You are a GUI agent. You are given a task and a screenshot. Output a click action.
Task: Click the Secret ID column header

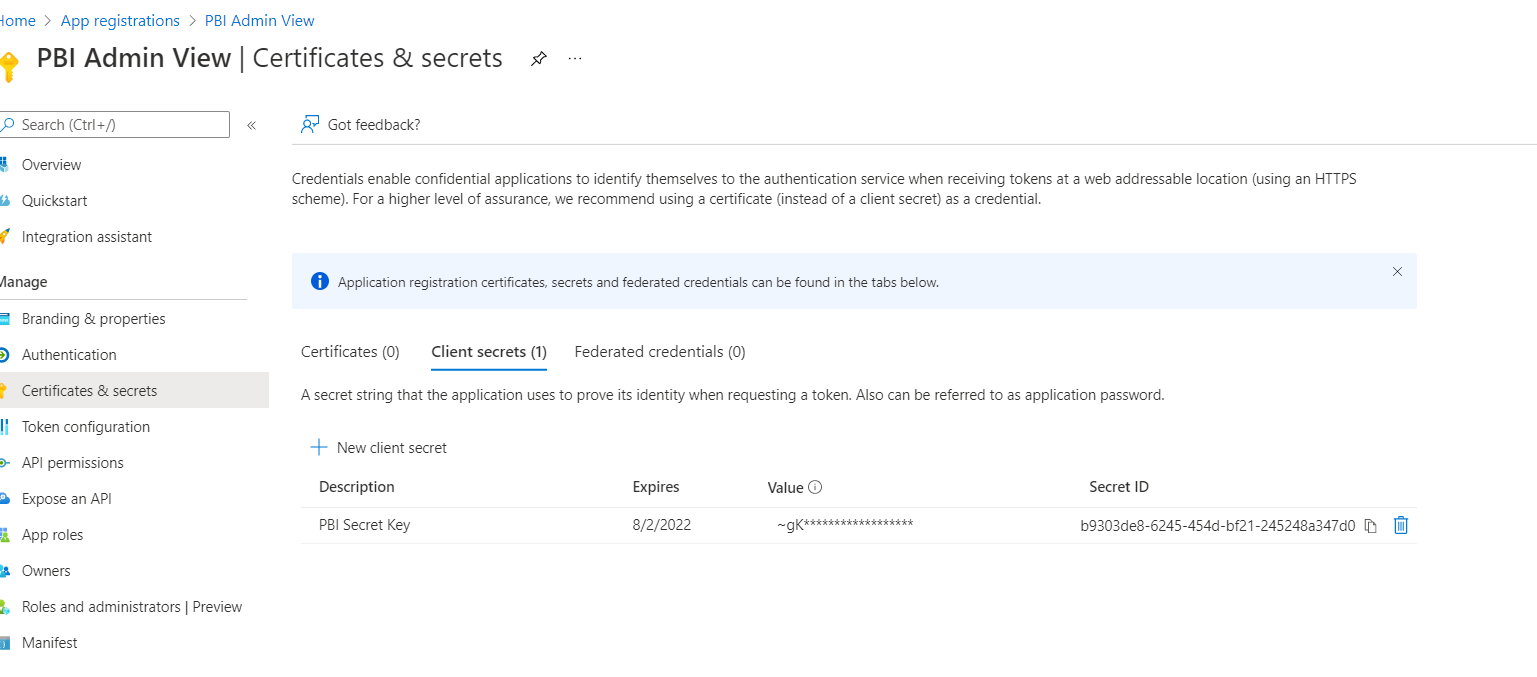[x=1119, y=487]
